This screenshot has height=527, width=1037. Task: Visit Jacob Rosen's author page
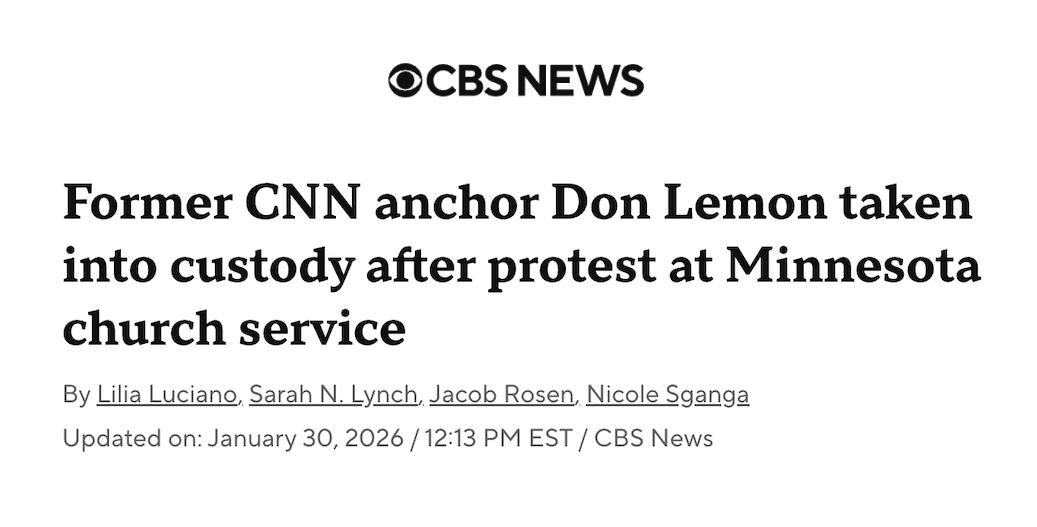[x=502, y=395]
